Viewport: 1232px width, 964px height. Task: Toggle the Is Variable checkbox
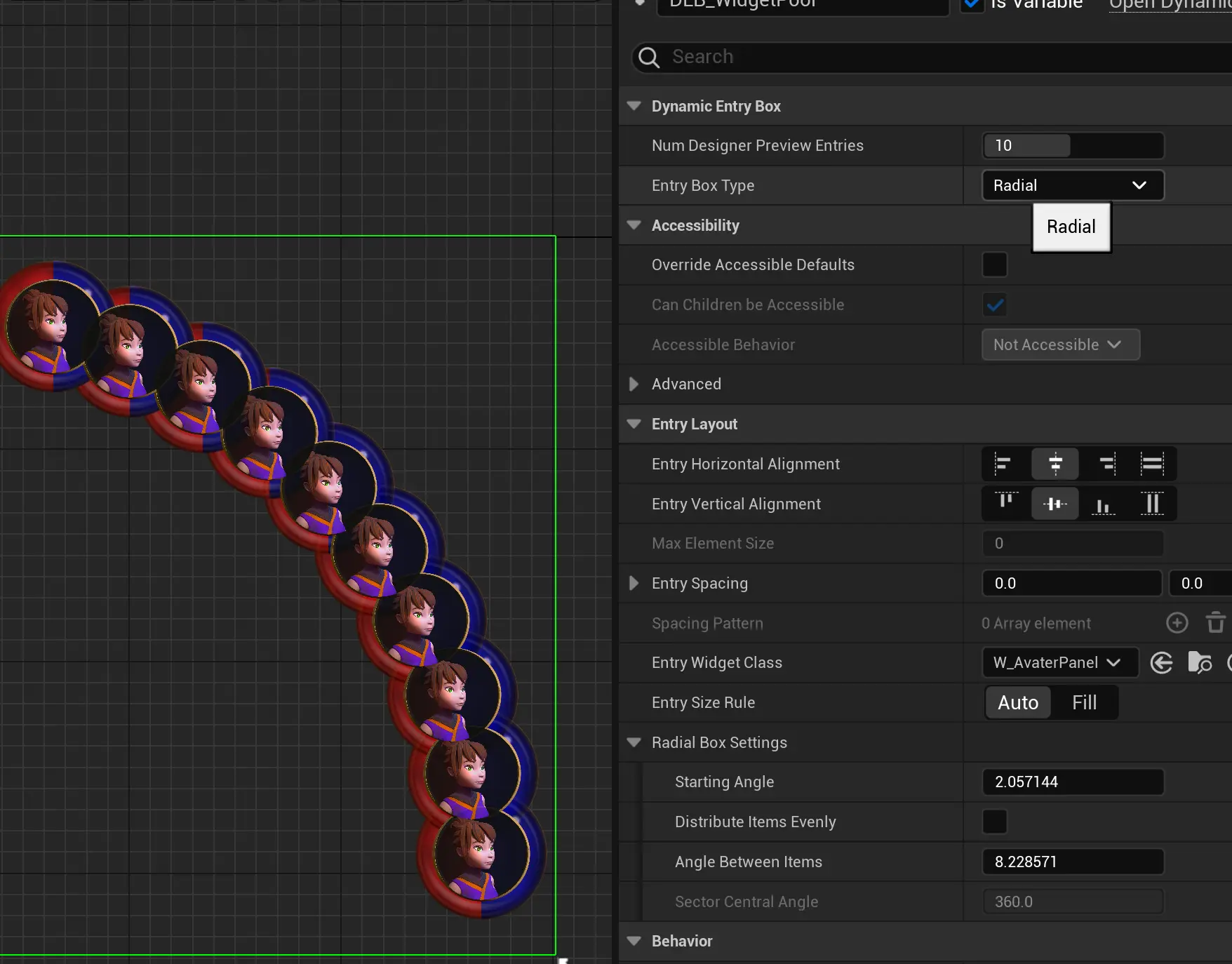click(x=972, y=4)
